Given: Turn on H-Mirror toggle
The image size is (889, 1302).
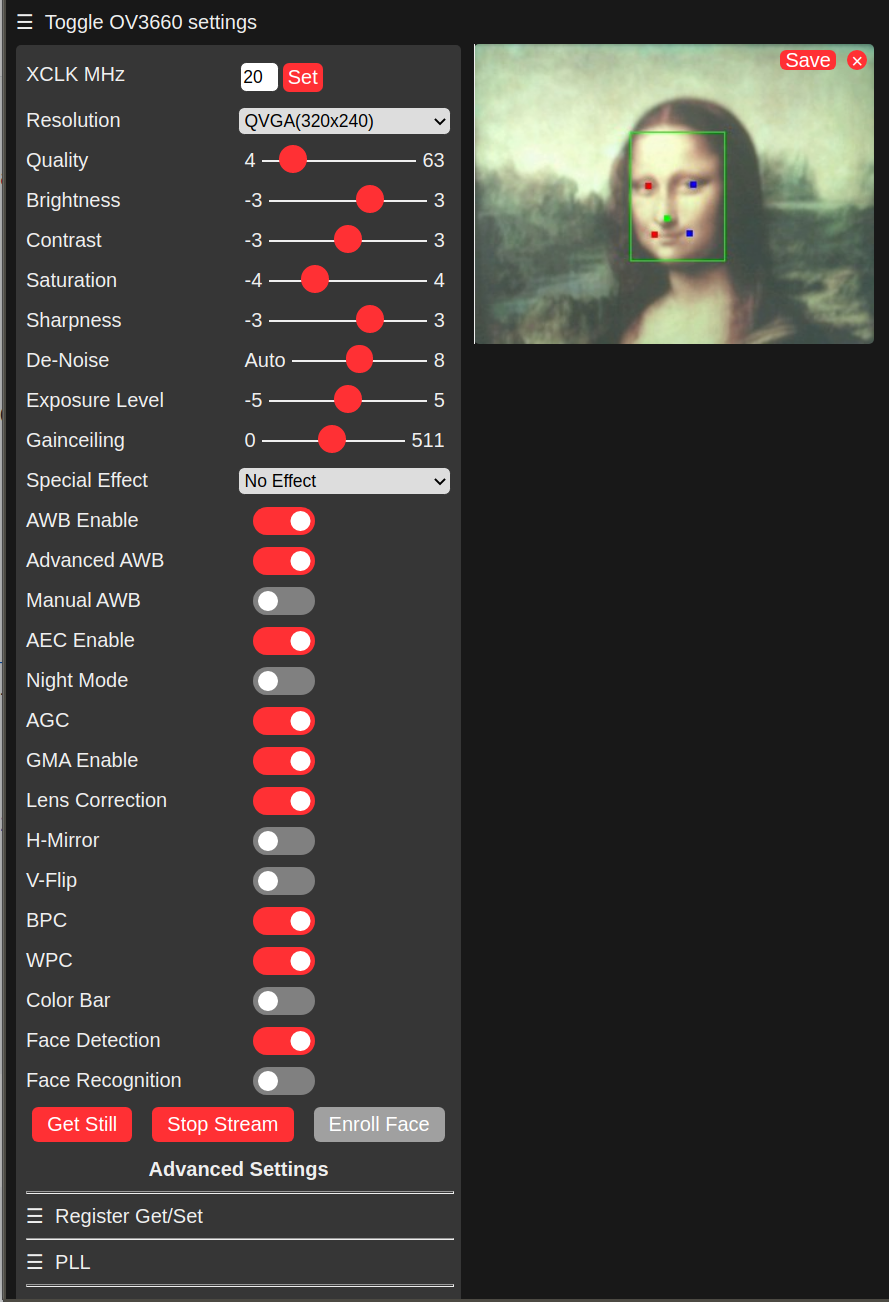Looking at the screenshot, I should [x=284, y=841].
